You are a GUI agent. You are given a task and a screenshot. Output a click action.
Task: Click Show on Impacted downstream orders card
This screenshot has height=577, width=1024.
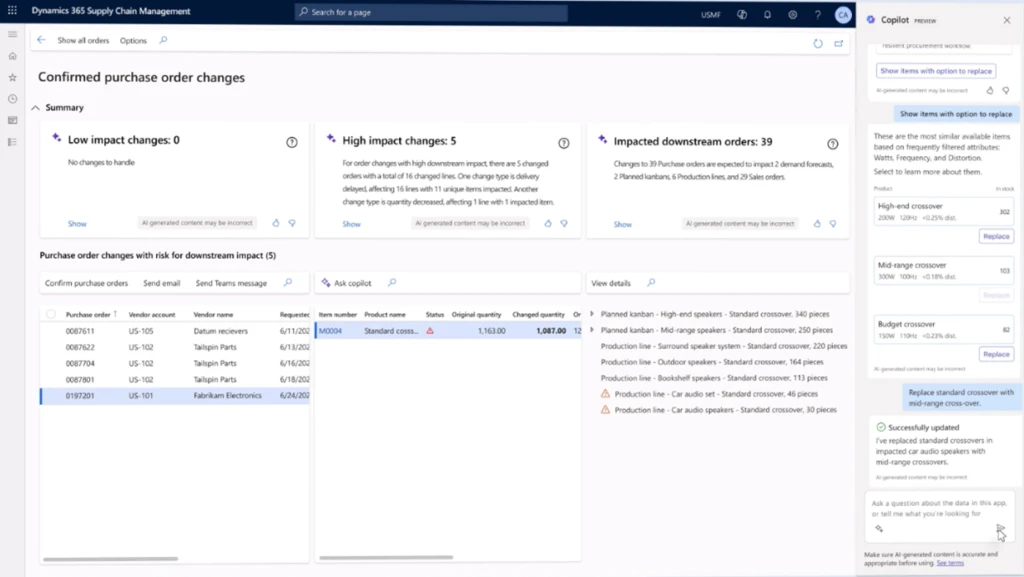623,224
